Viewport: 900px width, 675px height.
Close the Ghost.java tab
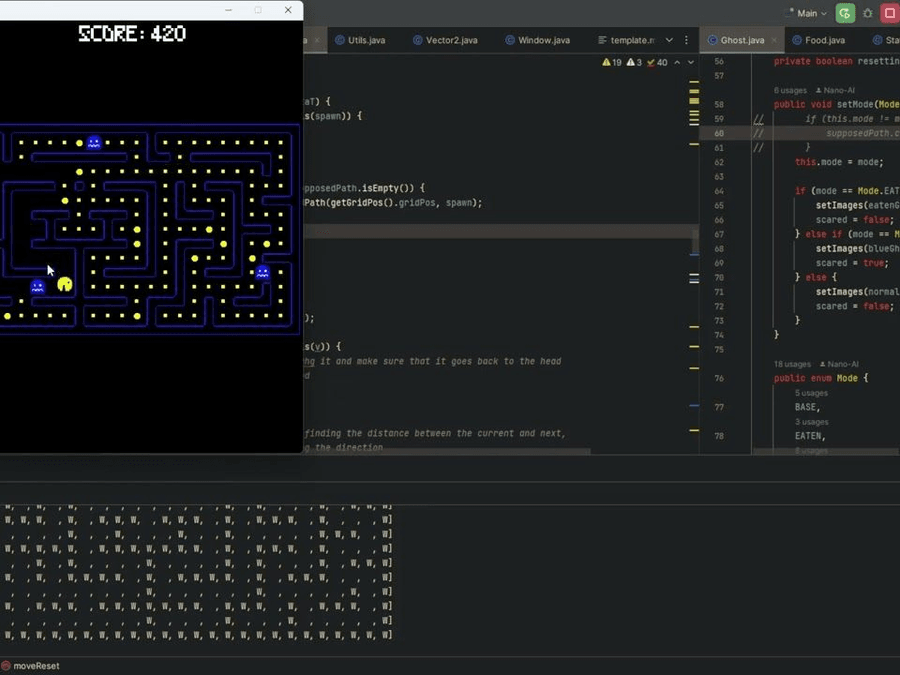[774, 40]
